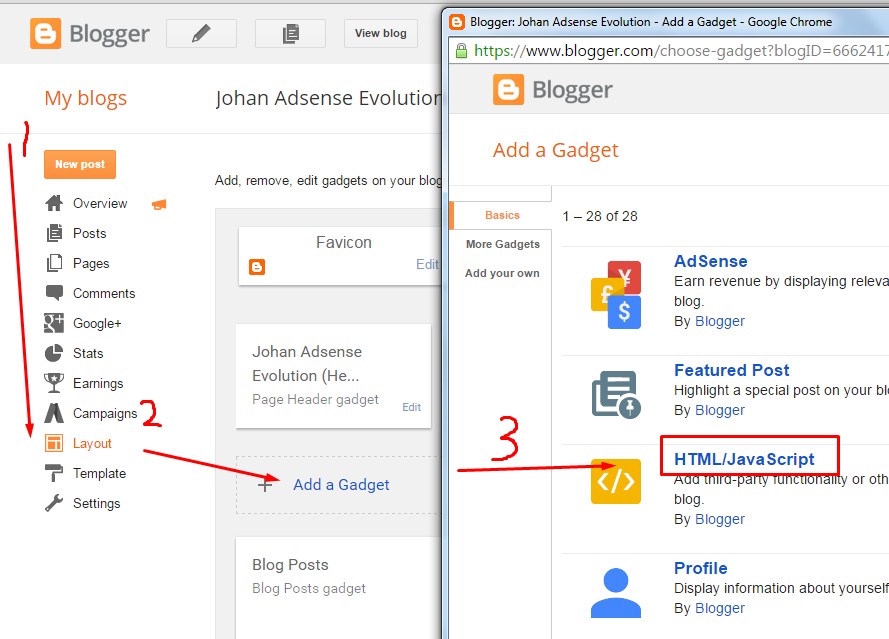Click the Stats pie chart icon

click(54, 353)
